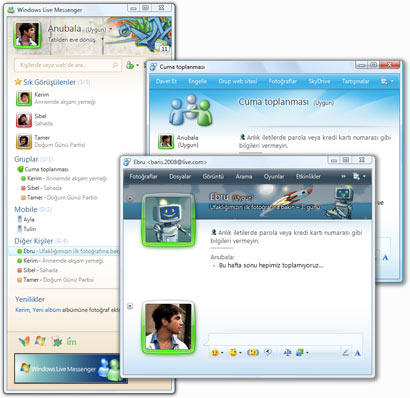
Task: Select Tamer under Cuma toplanması group
Action: coord(59,198)
